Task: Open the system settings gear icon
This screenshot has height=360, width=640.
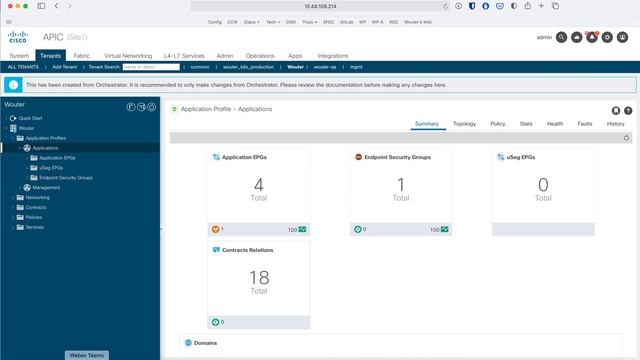Action: click(x=607, y=37)
